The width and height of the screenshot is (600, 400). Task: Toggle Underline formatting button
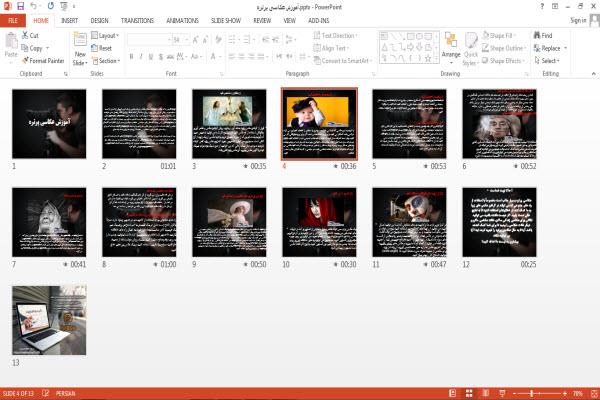(x=151, y=57)
